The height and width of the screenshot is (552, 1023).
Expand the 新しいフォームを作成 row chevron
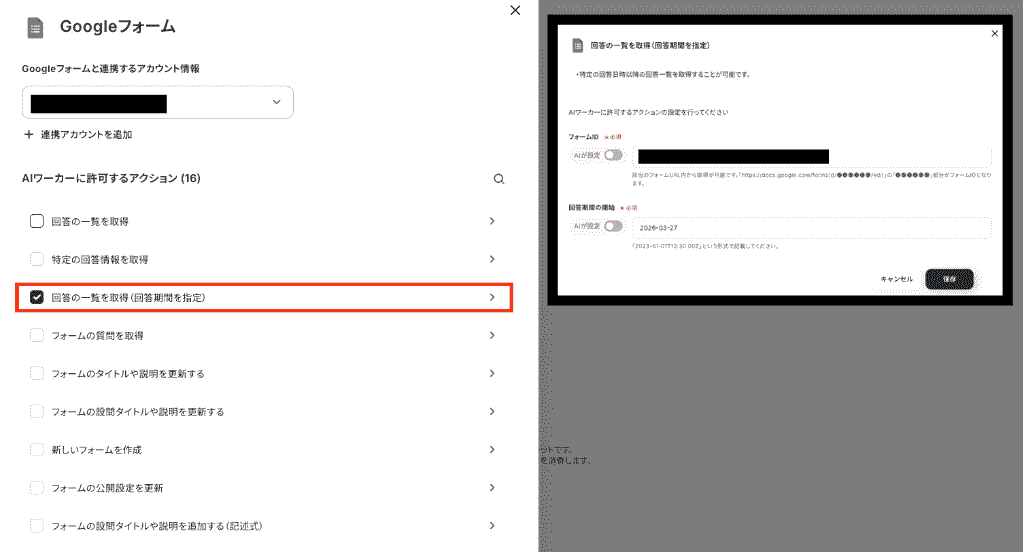tap(492, 450)
